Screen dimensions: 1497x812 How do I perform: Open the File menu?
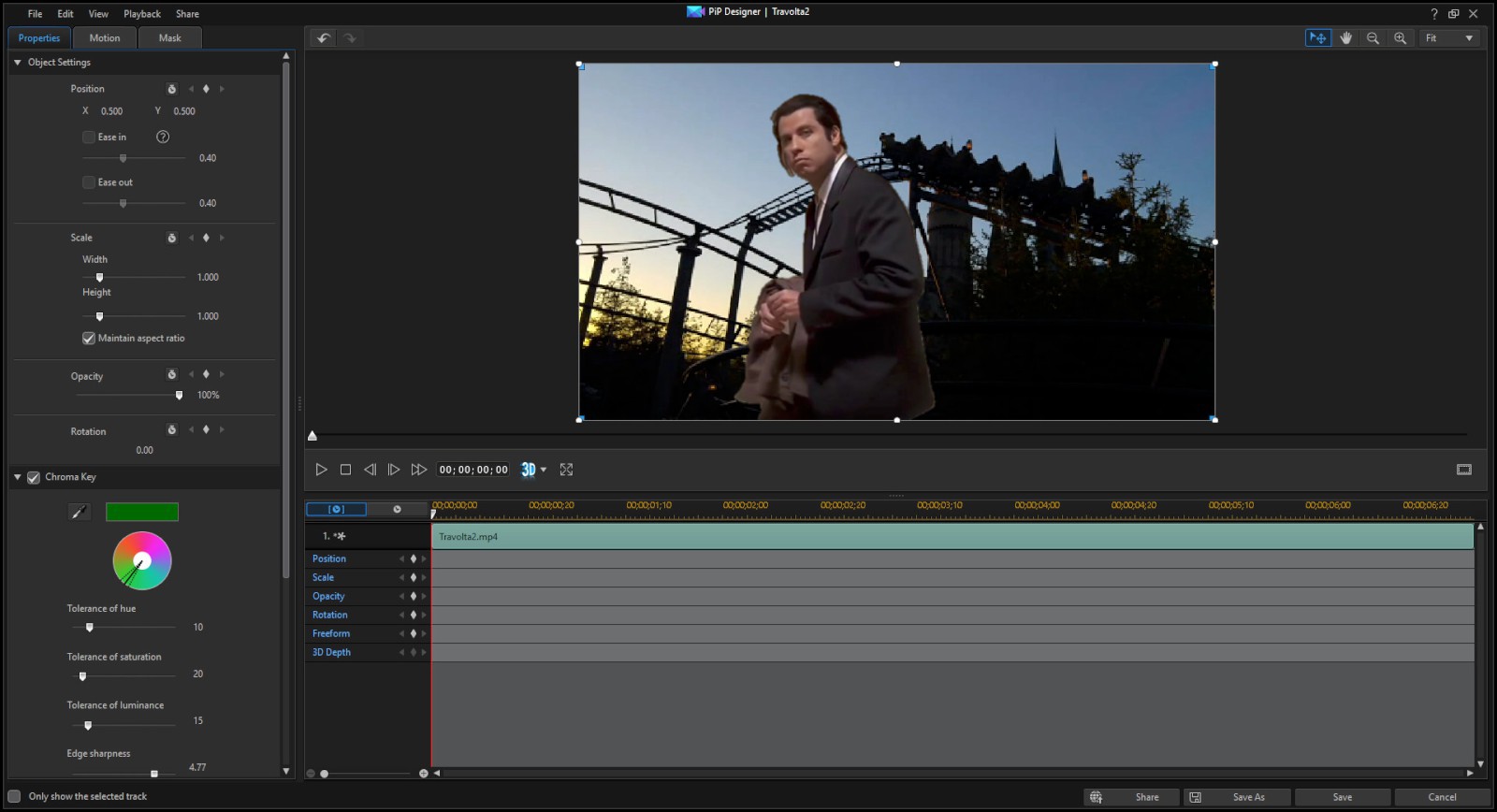pyautogui.click(x=35, y=14)
